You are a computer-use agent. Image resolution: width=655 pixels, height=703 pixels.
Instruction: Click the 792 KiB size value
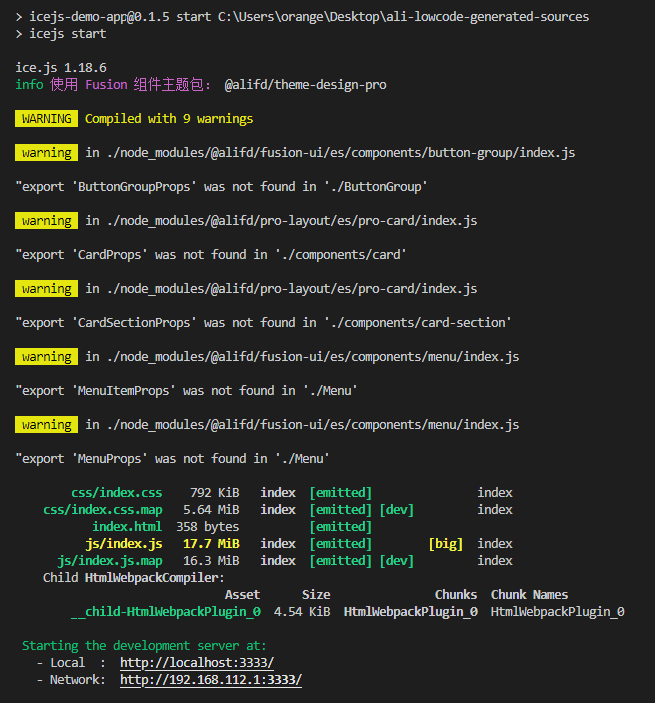point(215,493)
